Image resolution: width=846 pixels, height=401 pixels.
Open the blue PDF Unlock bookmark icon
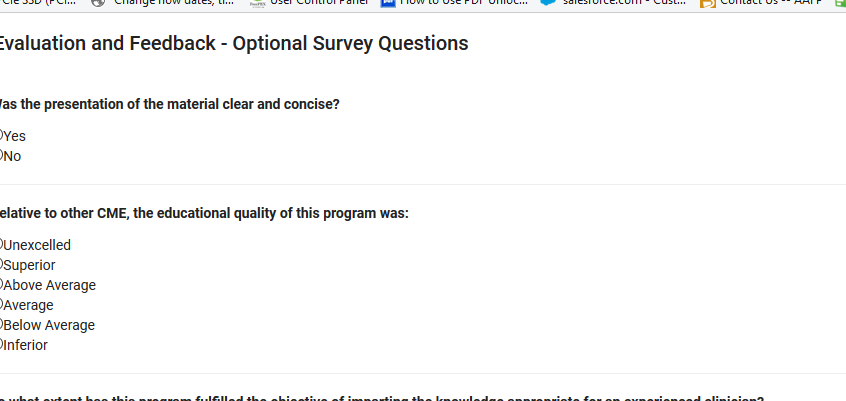tap(388, 2)
